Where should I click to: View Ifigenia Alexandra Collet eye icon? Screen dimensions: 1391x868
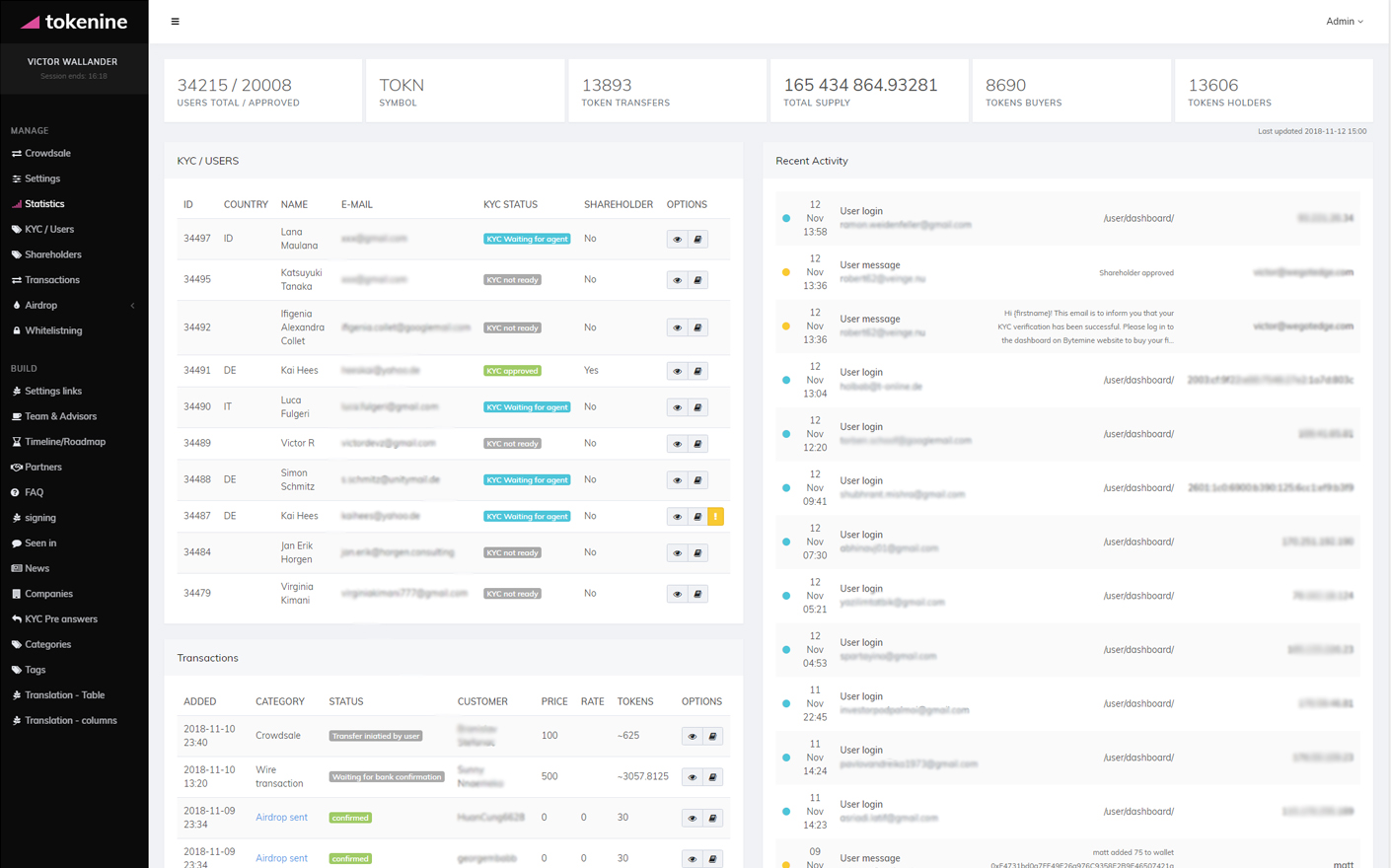(677, 327)
